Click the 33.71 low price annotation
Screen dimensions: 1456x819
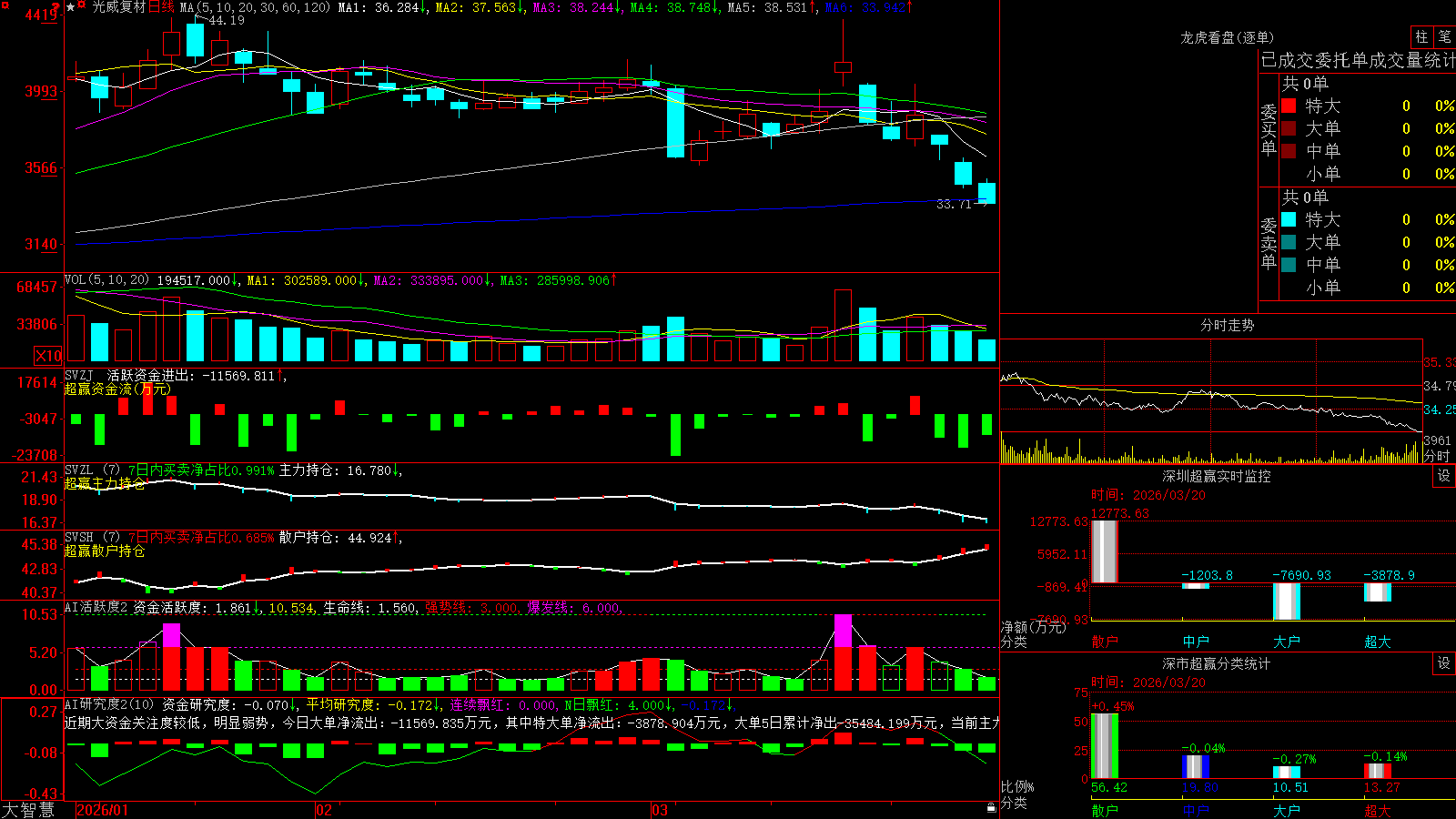click(954, 204)
